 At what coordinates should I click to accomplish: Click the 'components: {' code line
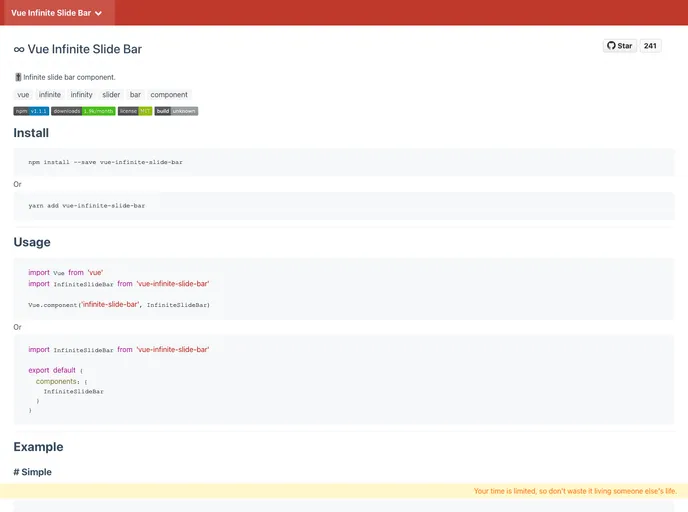tap(61, 382)
